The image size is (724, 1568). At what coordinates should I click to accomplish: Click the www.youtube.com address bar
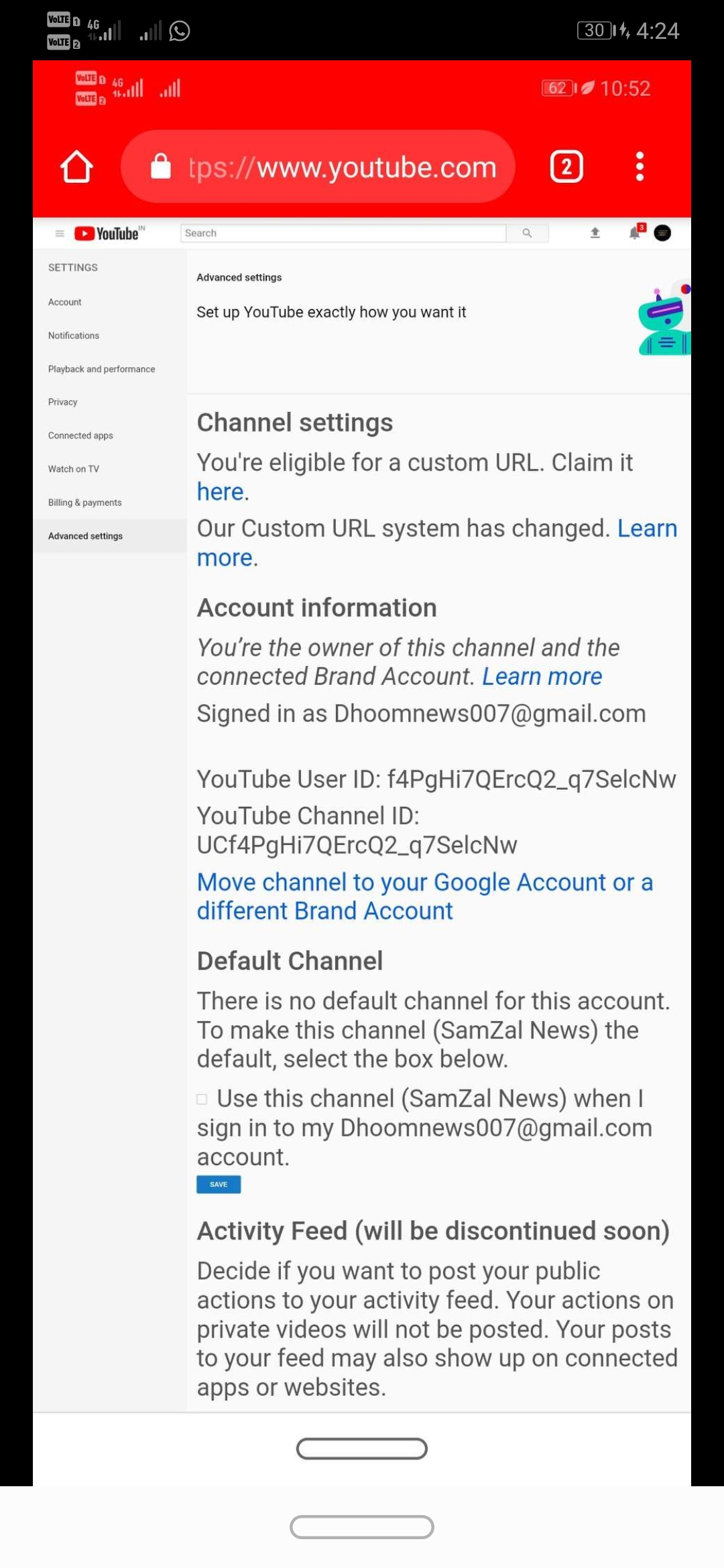coord(318,166)
